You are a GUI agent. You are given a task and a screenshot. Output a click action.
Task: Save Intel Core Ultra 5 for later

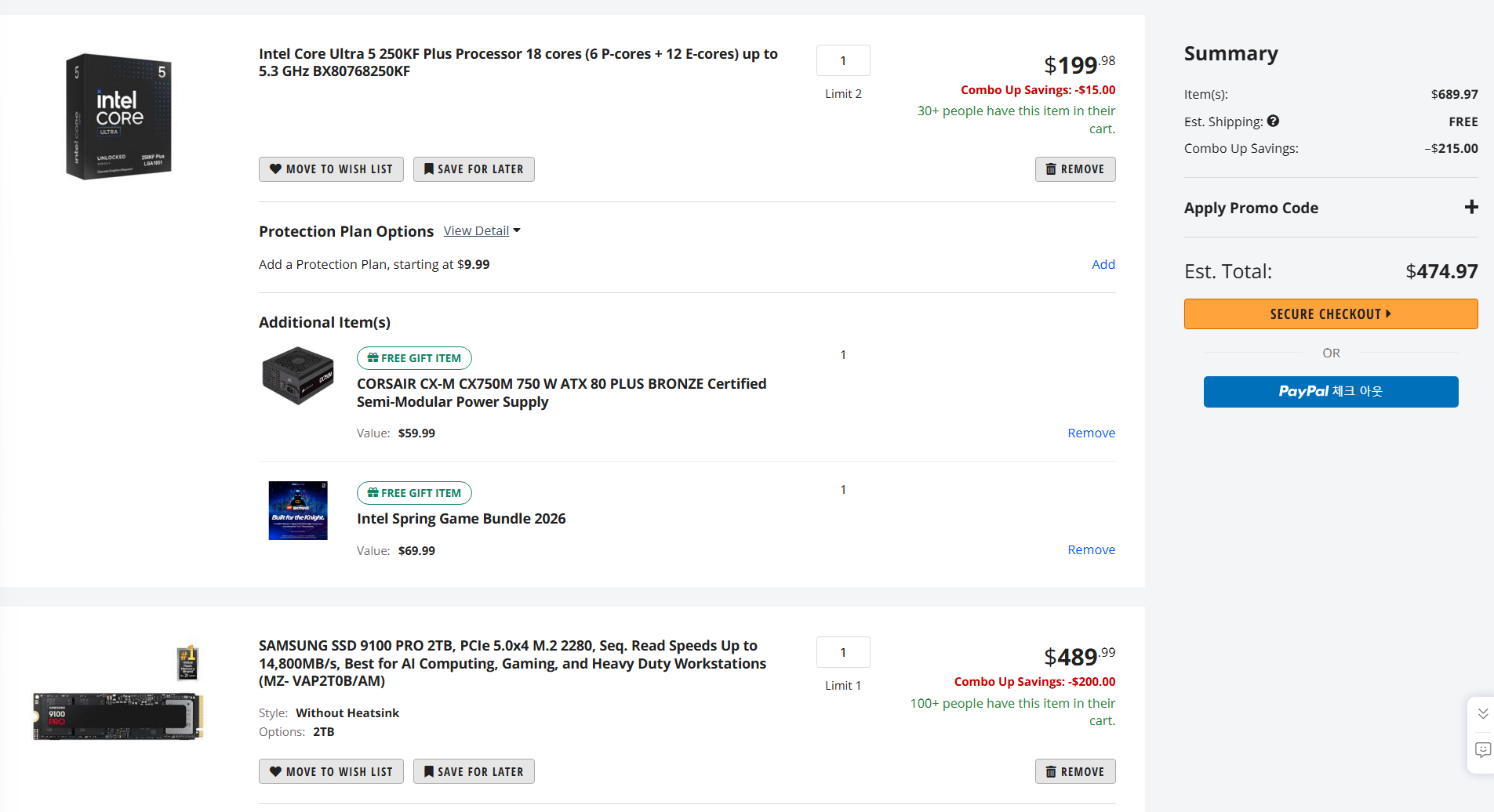(x=474, y=169)
